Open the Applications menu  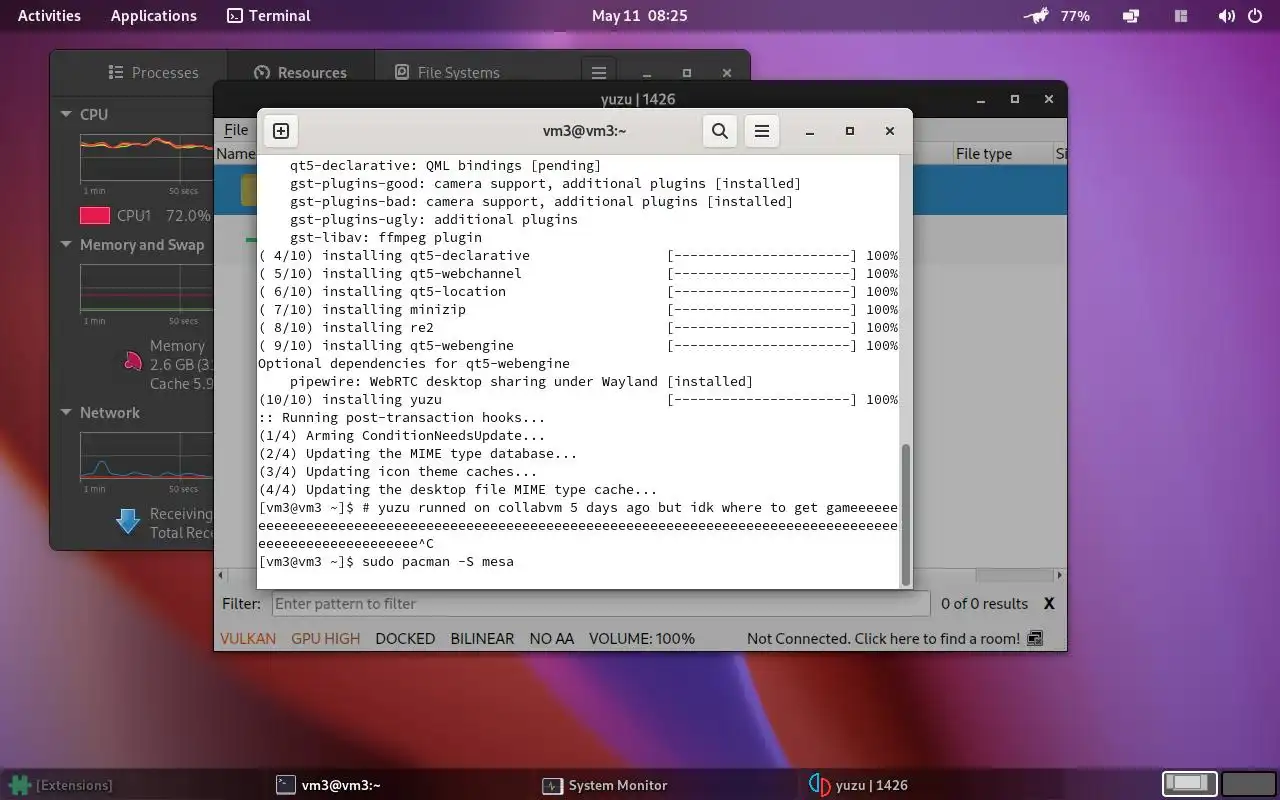click(154, 16)
